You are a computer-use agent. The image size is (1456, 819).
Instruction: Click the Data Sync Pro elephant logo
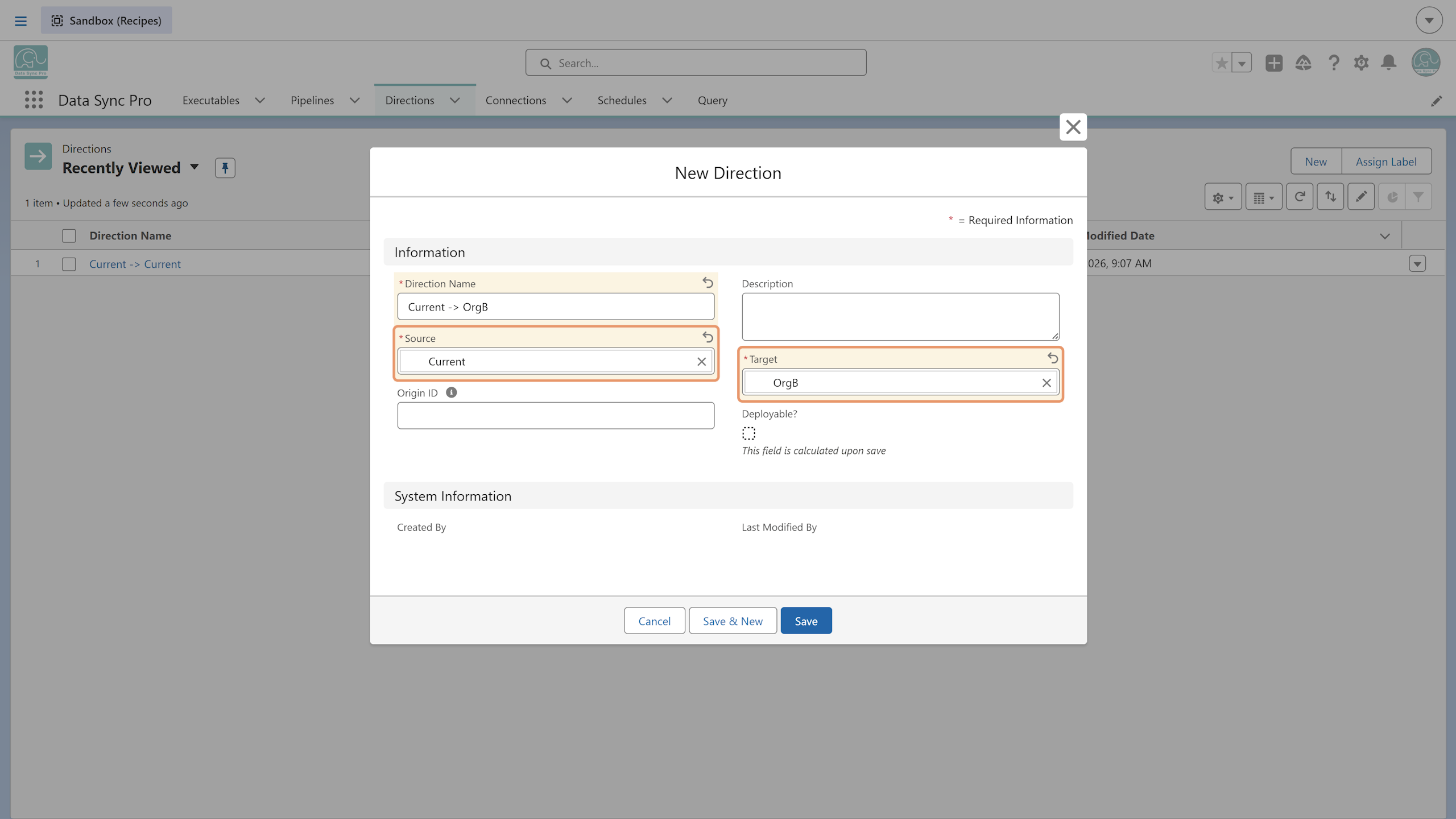pos(31,61)
